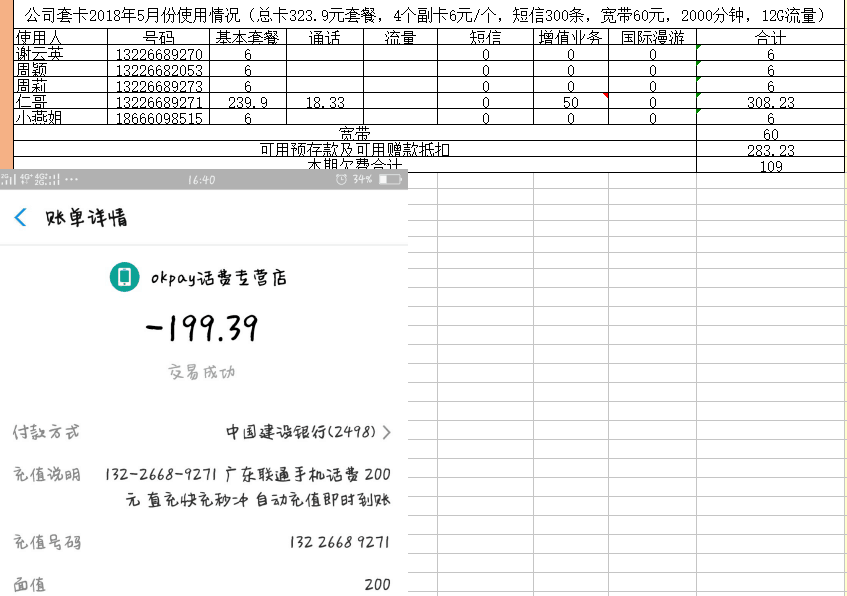Select phone number cell 18666098515
Viewport: 847px width, 596px height.
coord(159,118)
